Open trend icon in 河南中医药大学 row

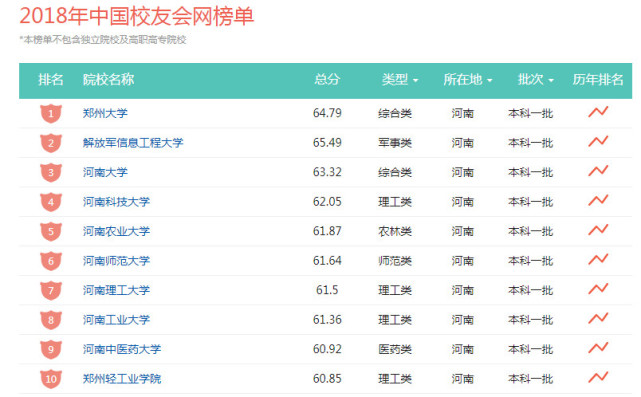coord(598,348)
